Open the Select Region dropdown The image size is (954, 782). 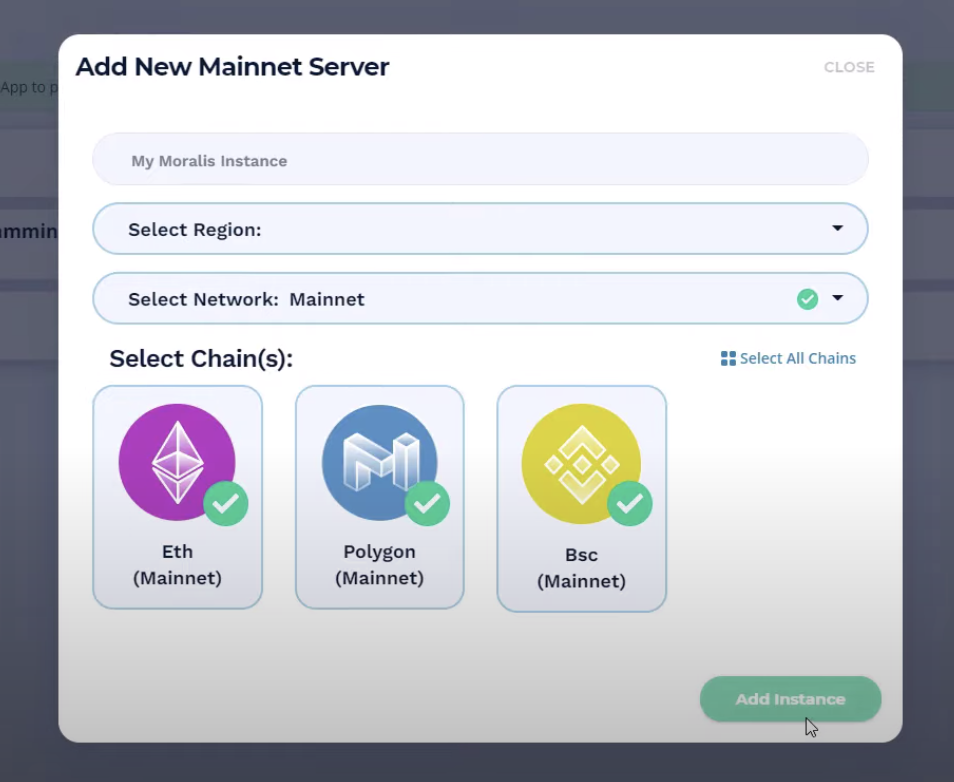tap(480, 229)
